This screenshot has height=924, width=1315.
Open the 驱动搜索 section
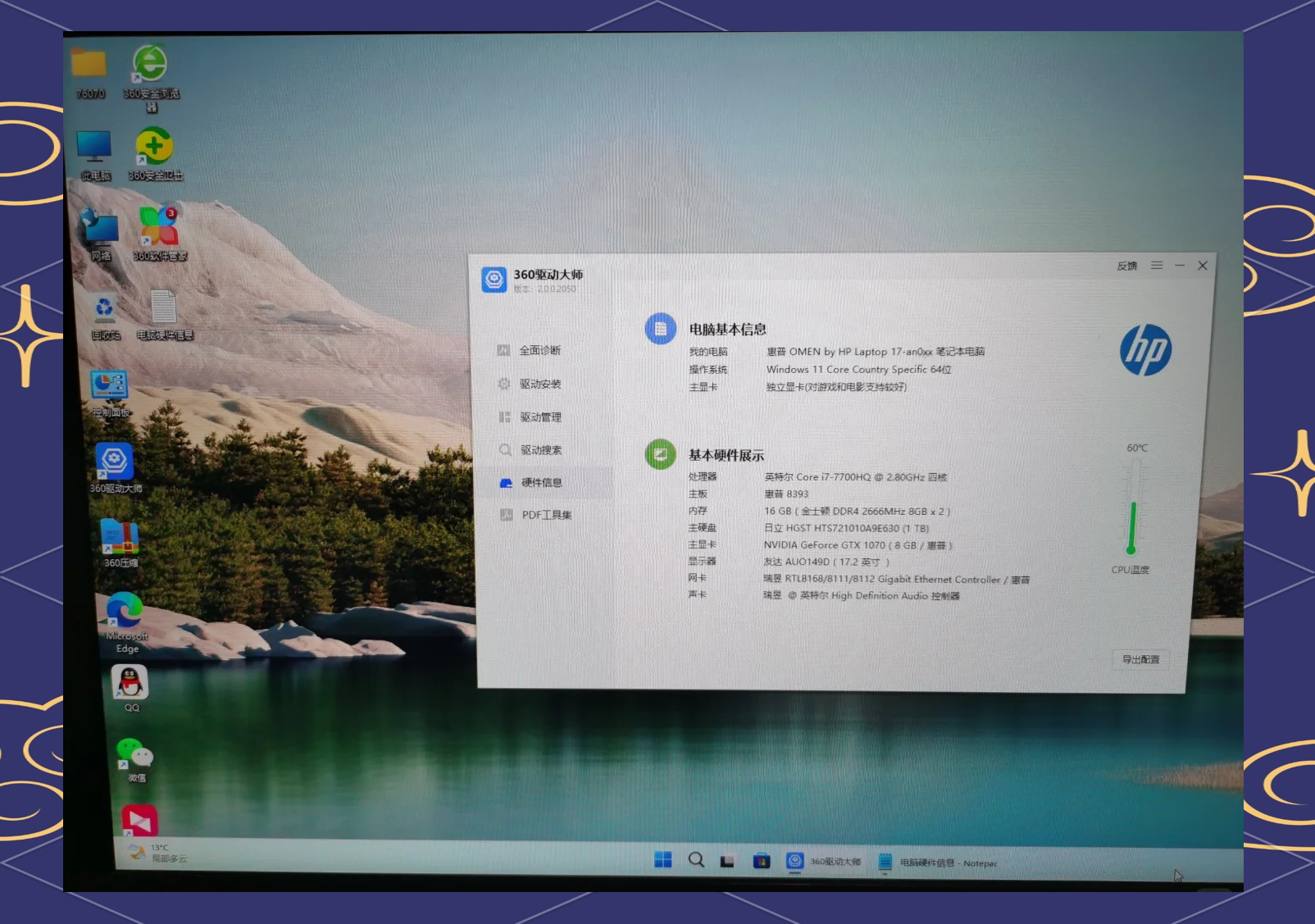pyautogui.click(x=540, y=450)
